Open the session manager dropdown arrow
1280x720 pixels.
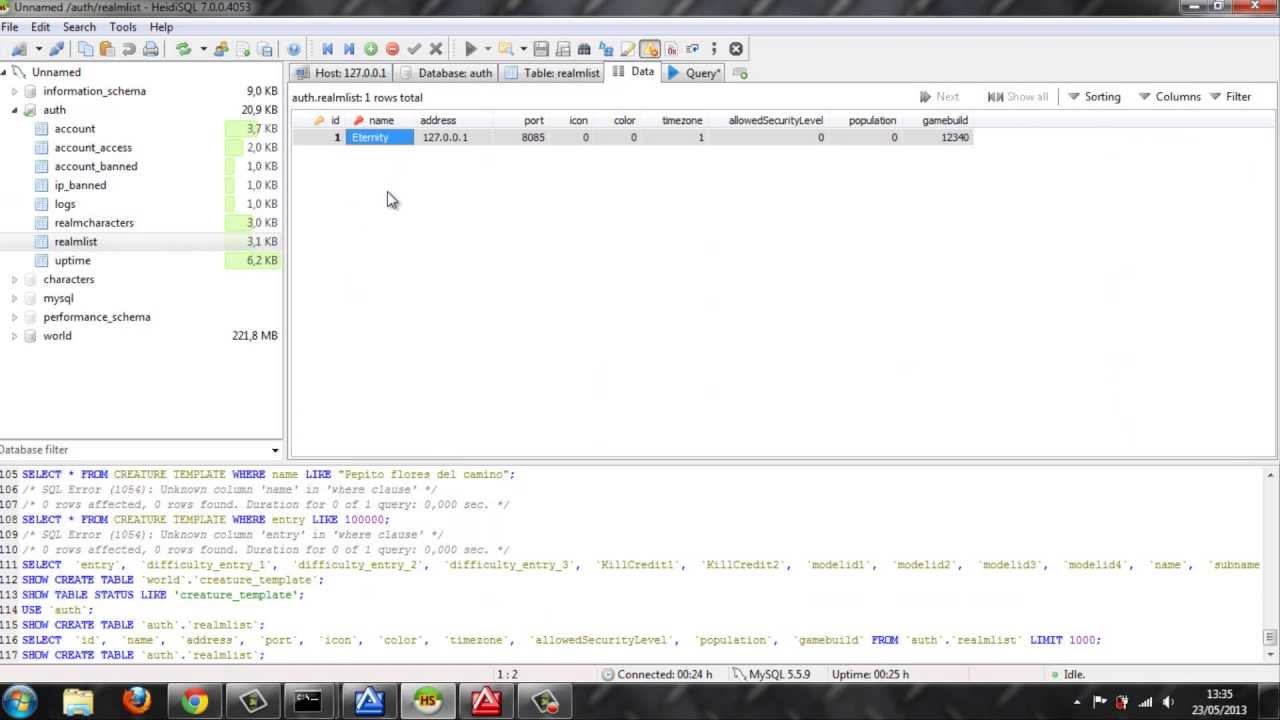coord(39,49)
